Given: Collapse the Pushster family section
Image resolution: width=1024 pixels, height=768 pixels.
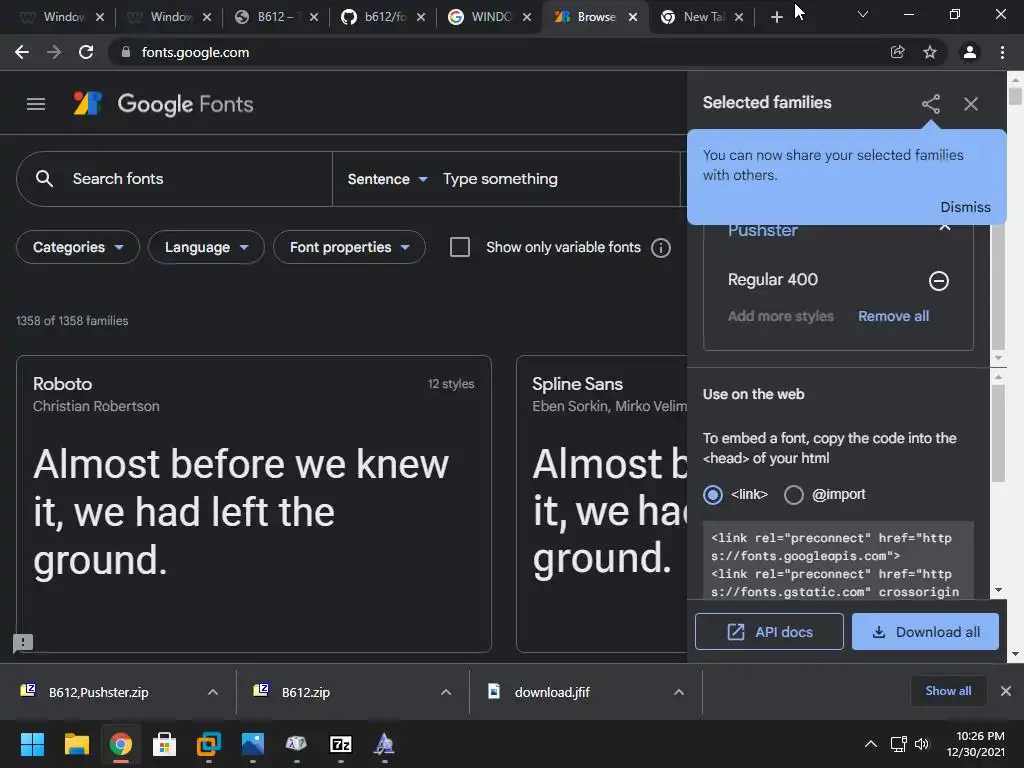Looking at the screenshot, I should (944, 227).
